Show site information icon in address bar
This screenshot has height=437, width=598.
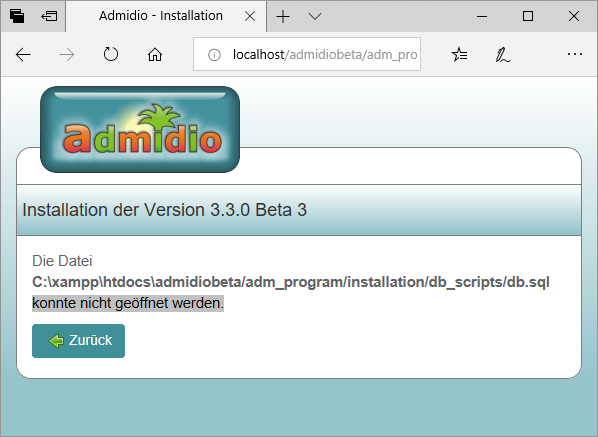[214, 55]
